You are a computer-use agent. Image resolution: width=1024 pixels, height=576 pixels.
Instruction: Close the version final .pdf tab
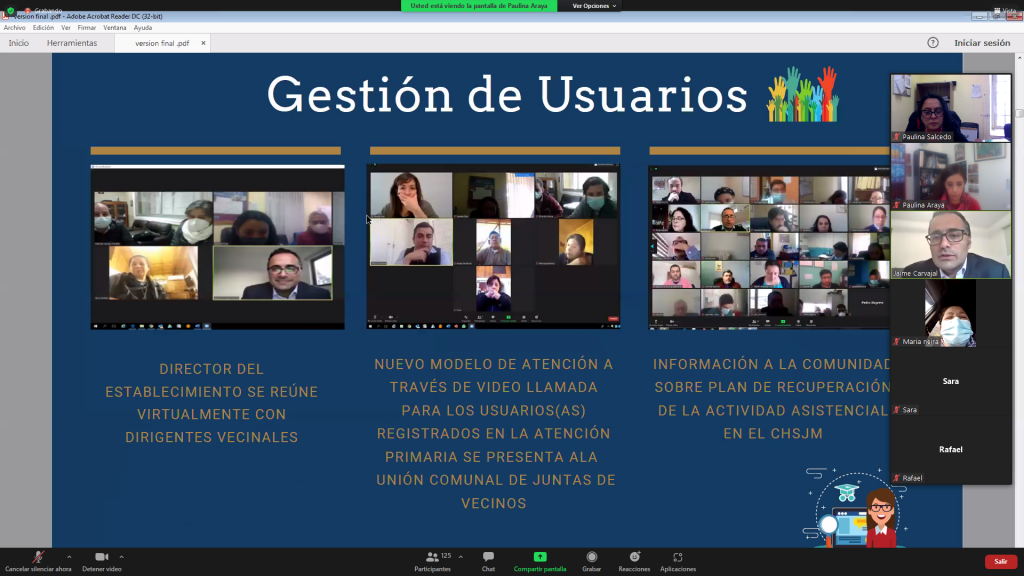coord(202,43)
